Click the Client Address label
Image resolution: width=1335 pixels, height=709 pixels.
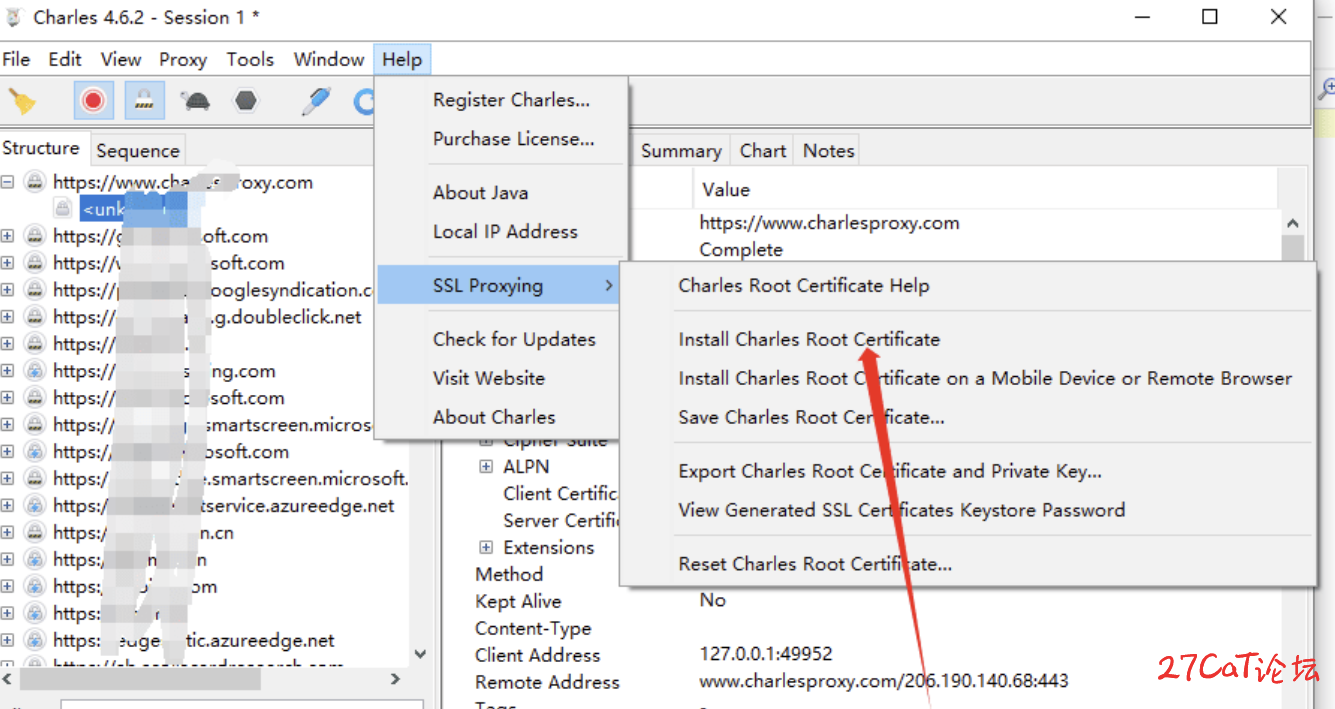tap(538, 656)
